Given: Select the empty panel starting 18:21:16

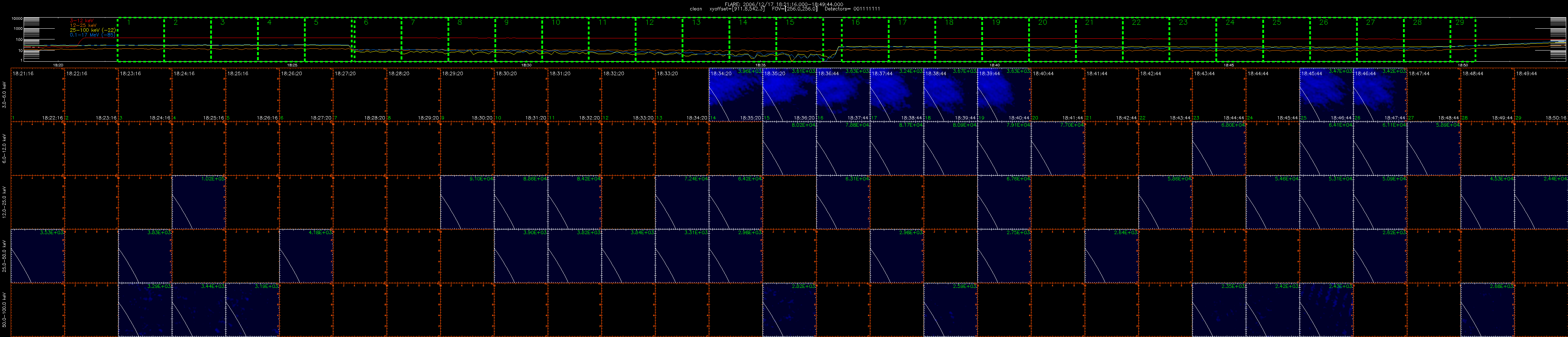Looking at the screenshot, I should (x=38, y=94).
